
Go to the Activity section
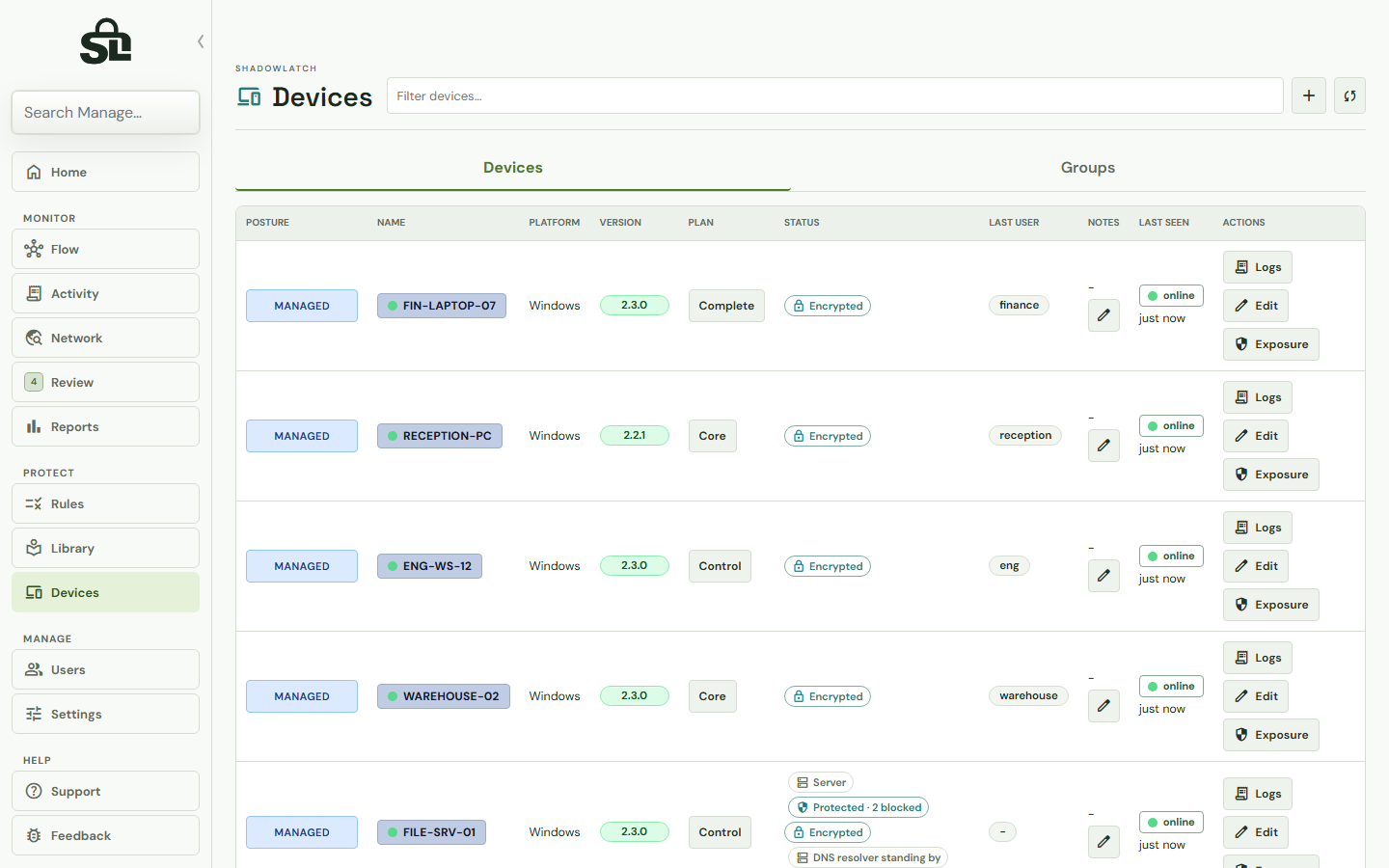coord(106,293)
